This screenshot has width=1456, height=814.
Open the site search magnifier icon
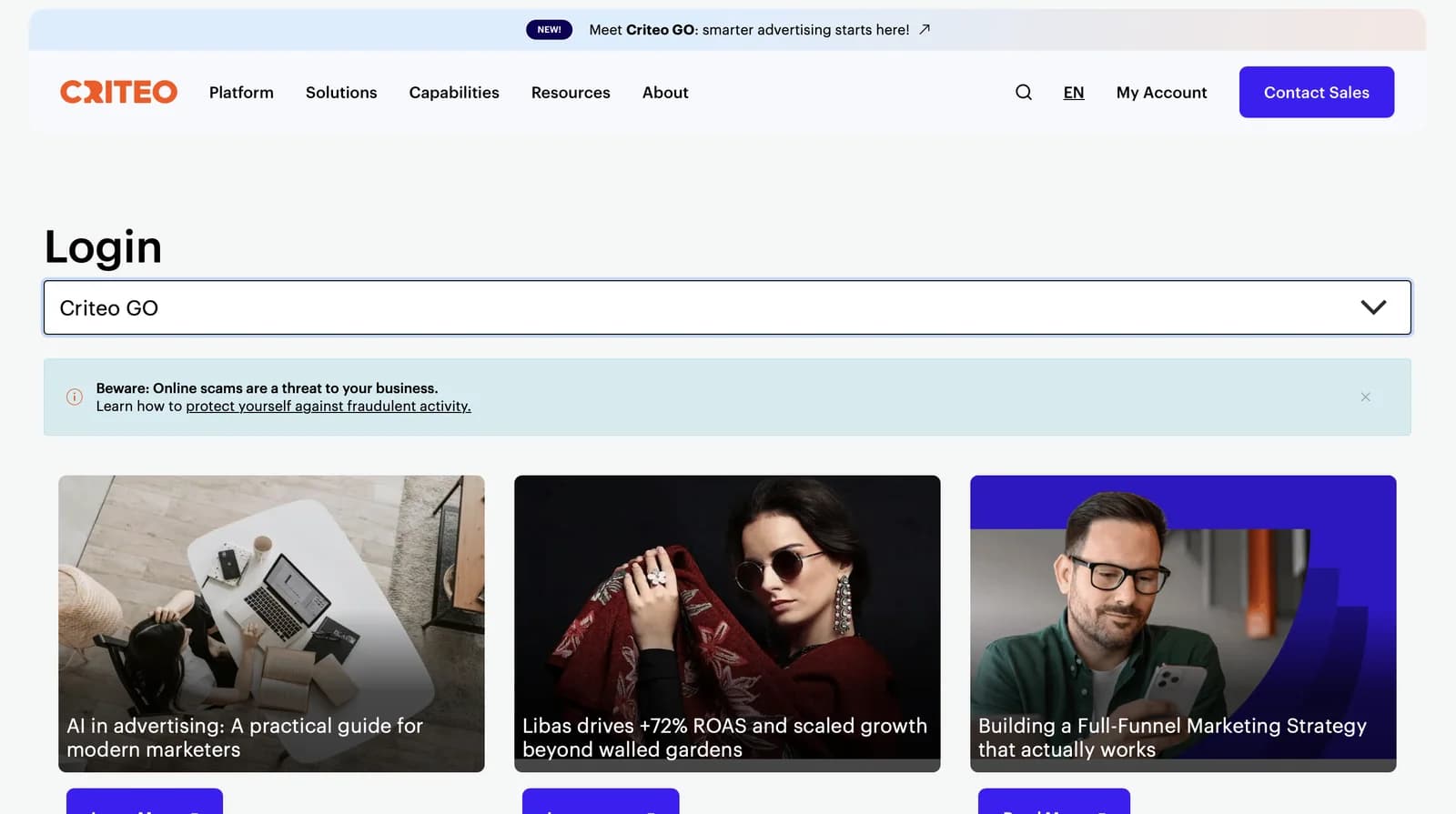click(1024, 92)
